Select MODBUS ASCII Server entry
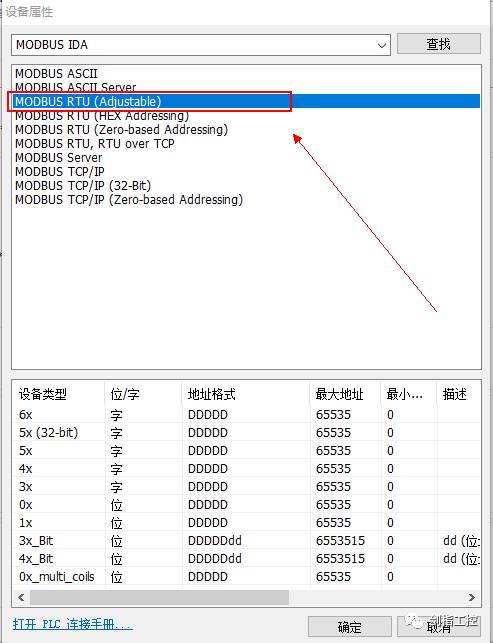The height and width of the screenshot is (643, 493). [x=75, y=87]
